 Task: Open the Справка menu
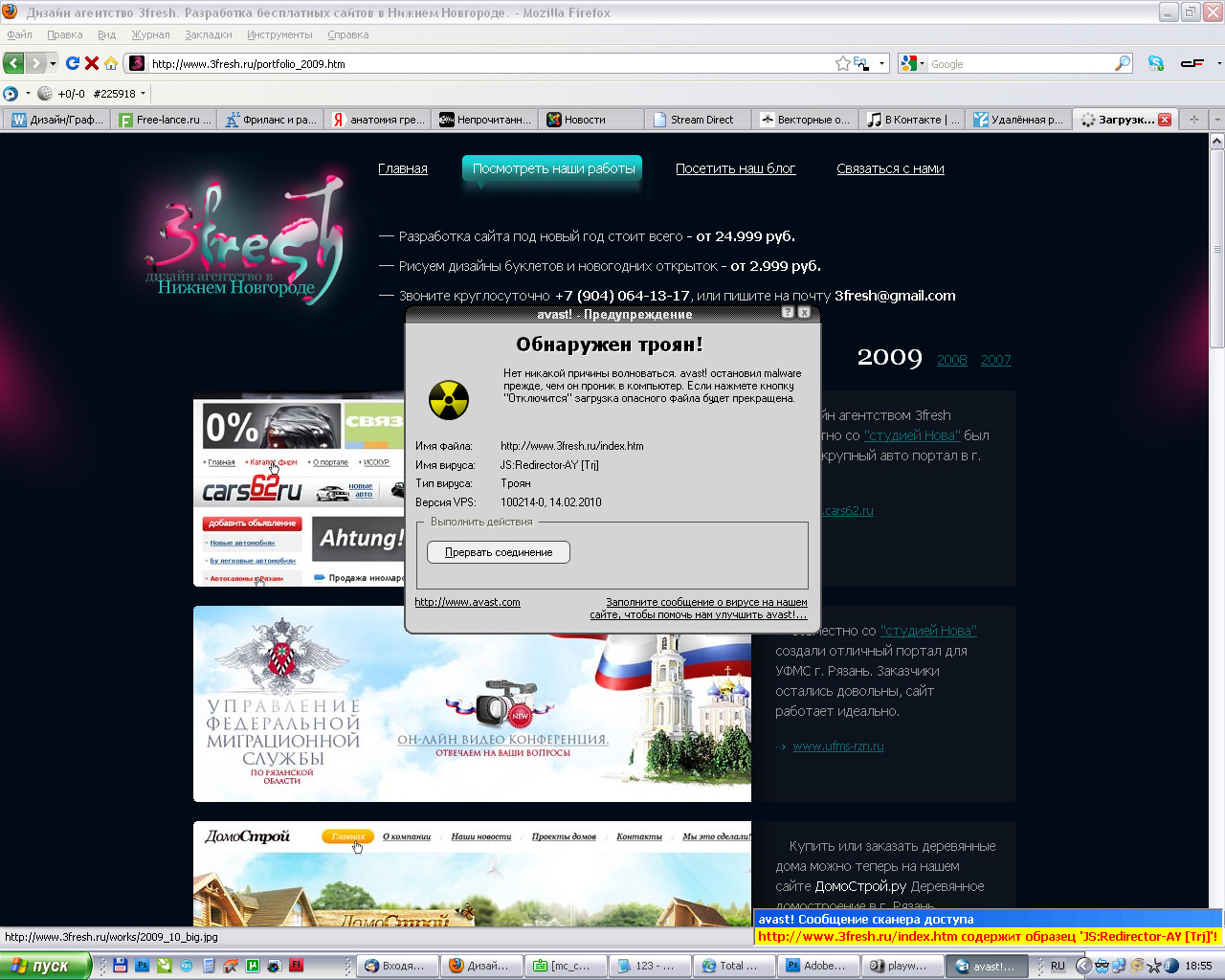click(x=347, y=34)
